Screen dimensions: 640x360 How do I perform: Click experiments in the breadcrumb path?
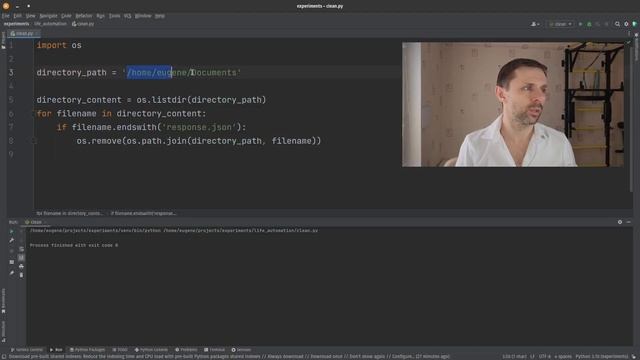(x=16, y=24)
